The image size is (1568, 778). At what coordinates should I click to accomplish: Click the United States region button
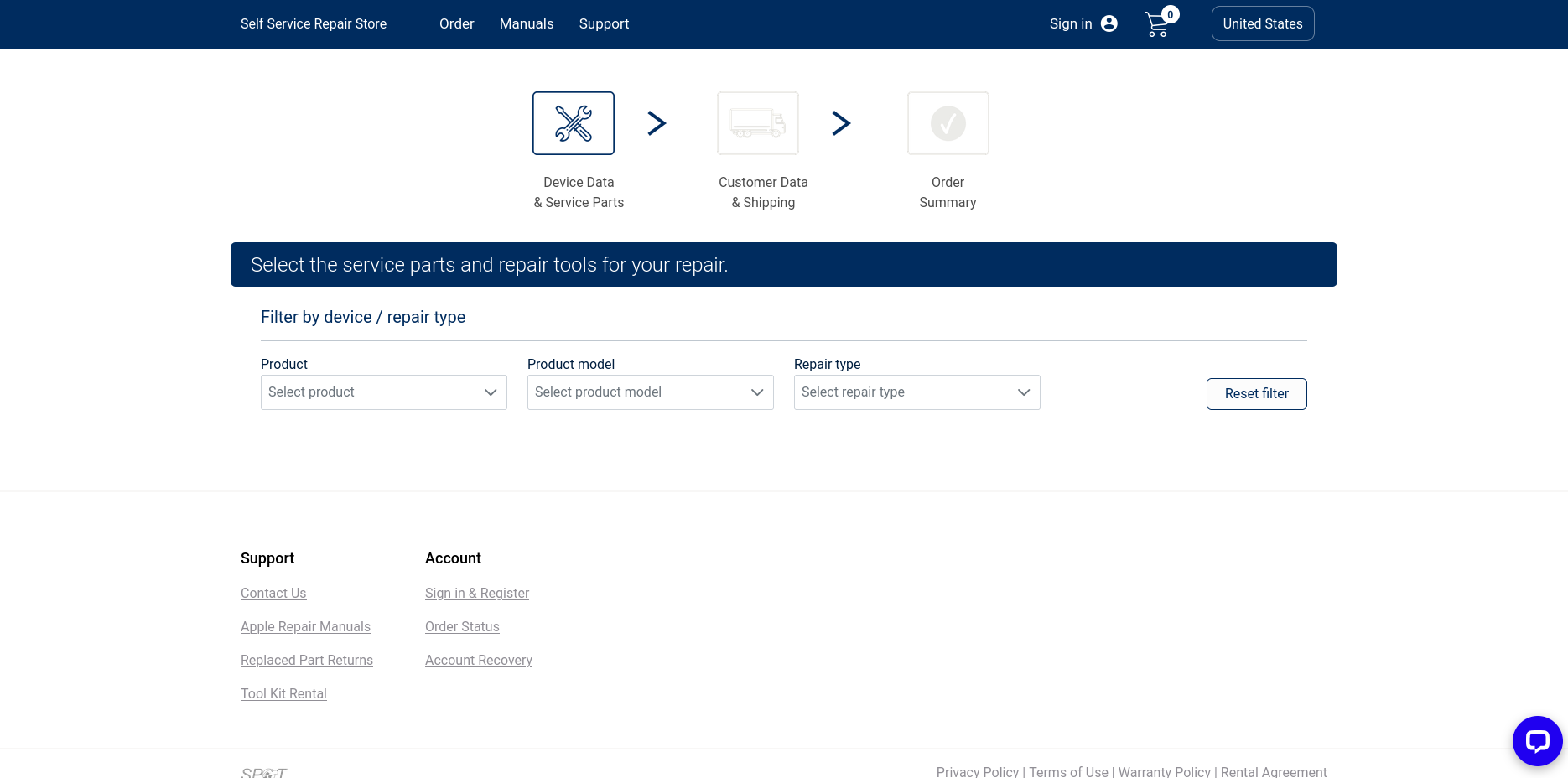pos(1263,23)
